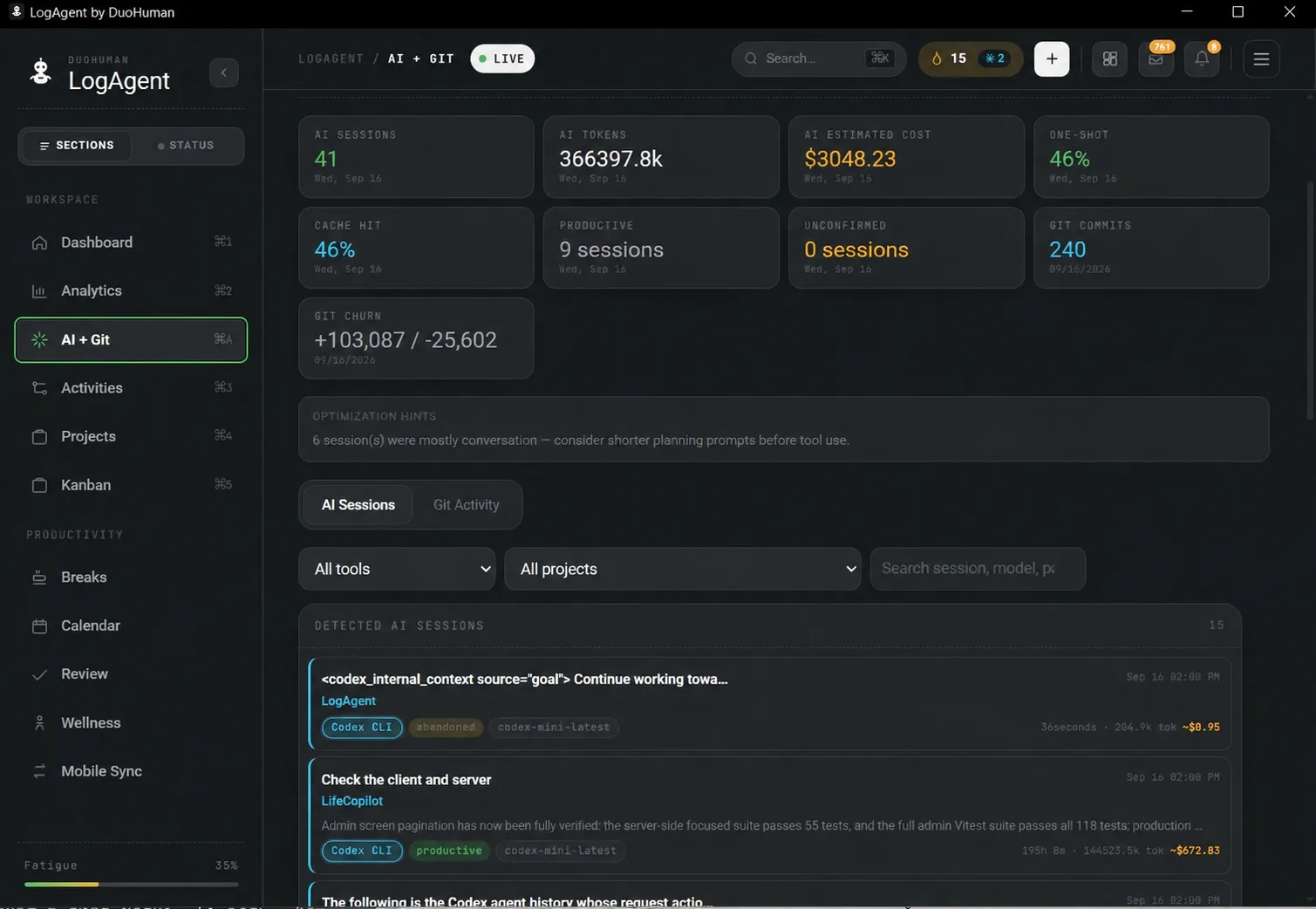1316x909 pixels.
Task: Open the Analytics section
Action: tap(131, 290)
